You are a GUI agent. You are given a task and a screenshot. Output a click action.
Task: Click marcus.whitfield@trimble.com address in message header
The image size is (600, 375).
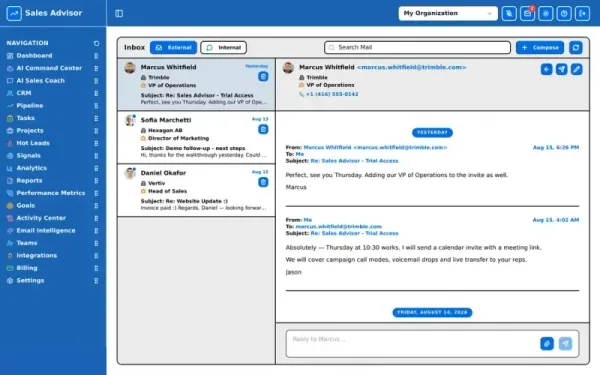pyautogui.click(x=411, y=67)
